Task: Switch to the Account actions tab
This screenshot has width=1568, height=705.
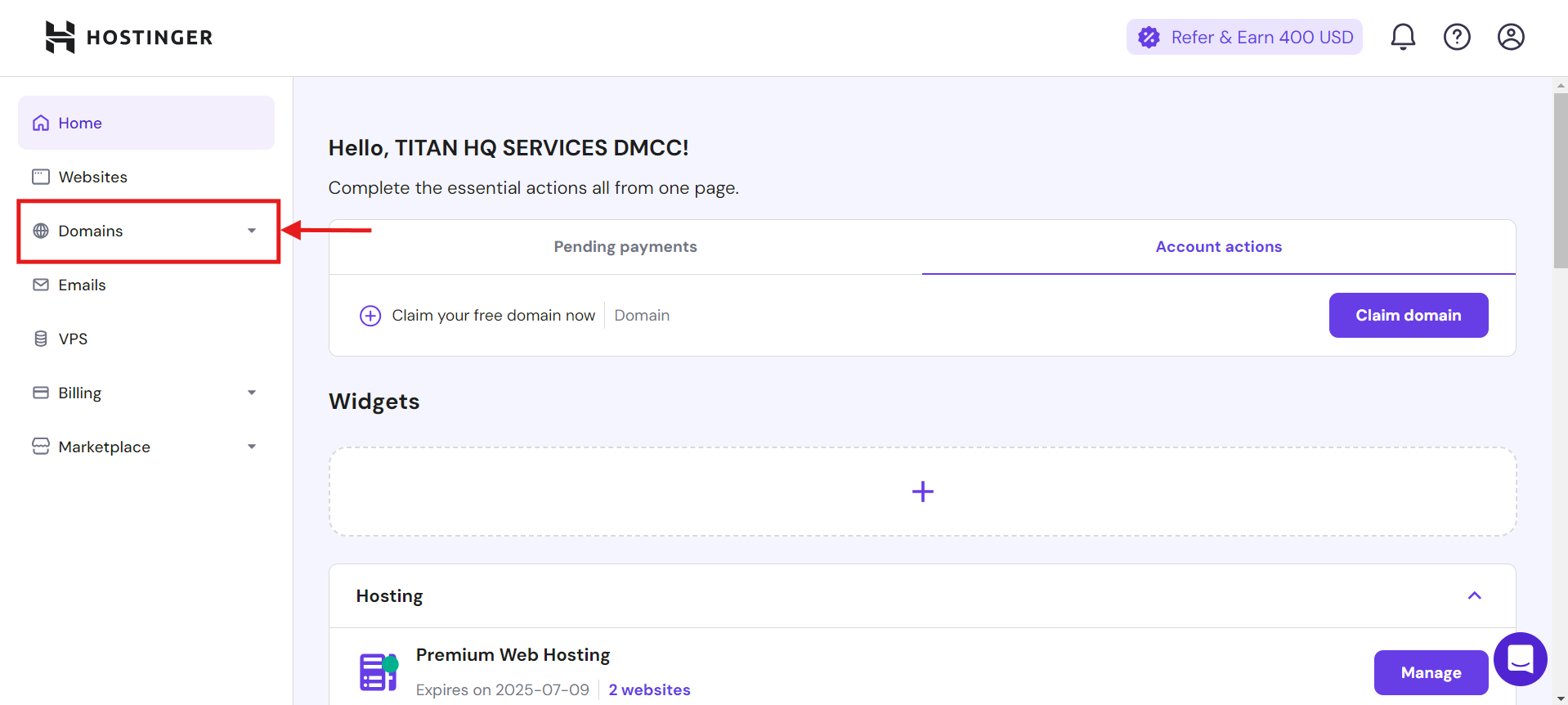Action: (1219, 247)
